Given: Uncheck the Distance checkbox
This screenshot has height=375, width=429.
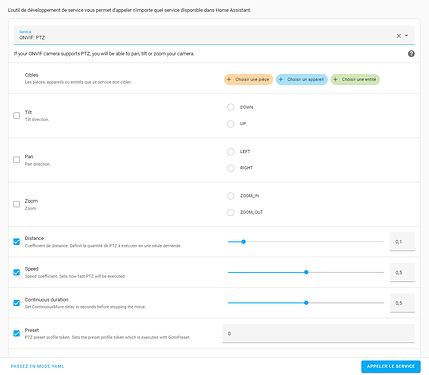Looking at the screenshot, I should click(16, 242).
